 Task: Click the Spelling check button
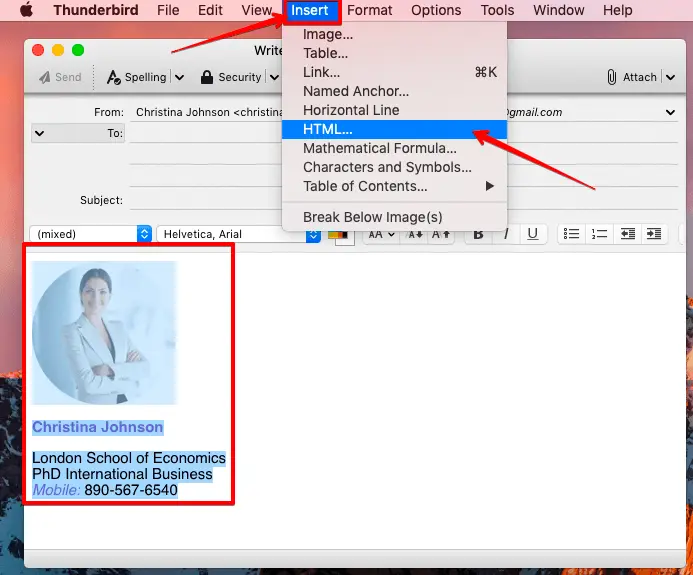[137, 77]
